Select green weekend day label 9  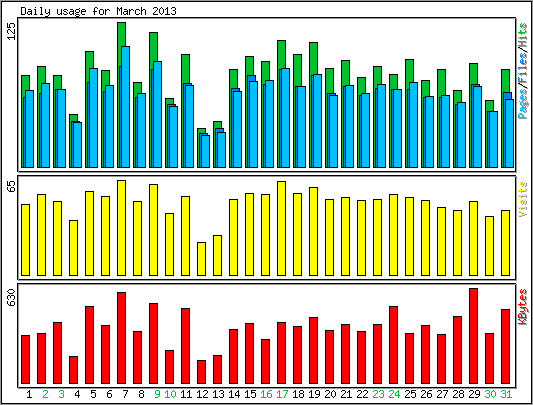click(x=157, y=394)
